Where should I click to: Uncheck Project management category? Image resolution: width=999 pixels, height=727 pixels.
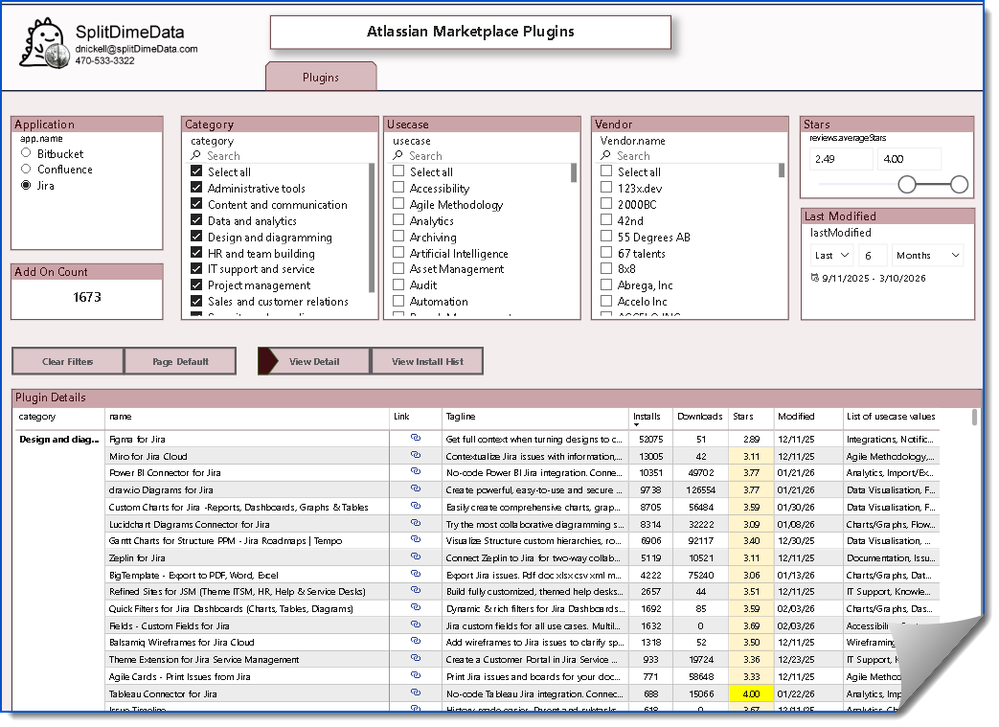point(197,285)
